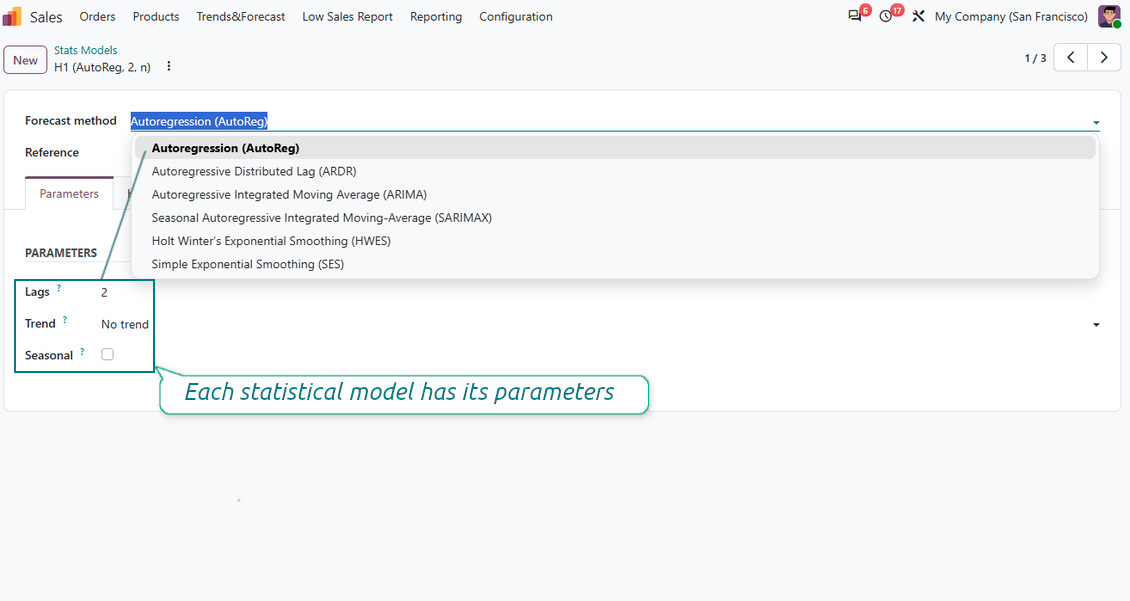Open the discuss messages icon
Image resolution: width=1130 pixels, height=601 pixels.
(x=855, y=16)
